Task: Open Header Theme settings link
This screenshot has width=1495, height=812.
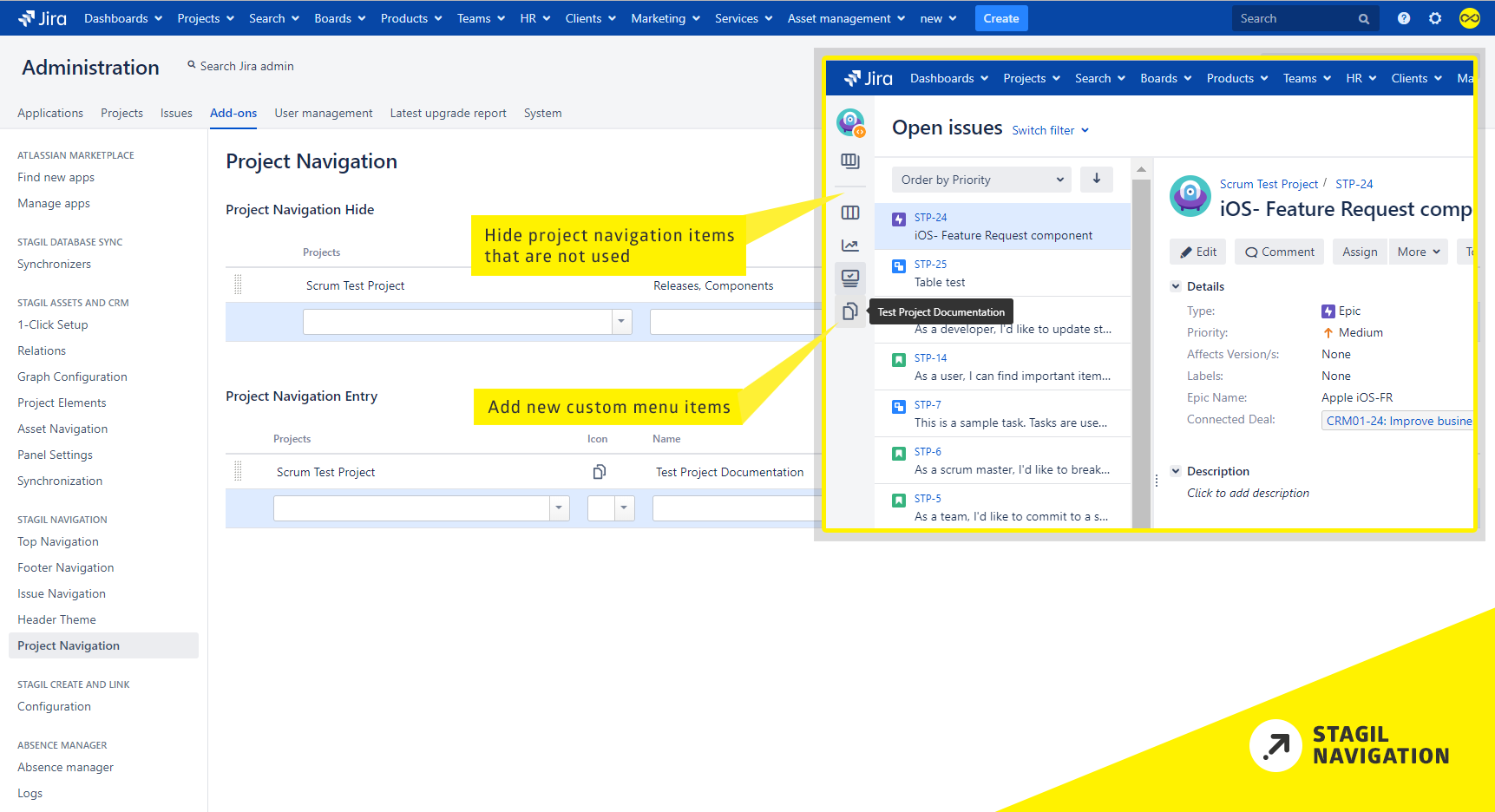Action: [57, 619]
